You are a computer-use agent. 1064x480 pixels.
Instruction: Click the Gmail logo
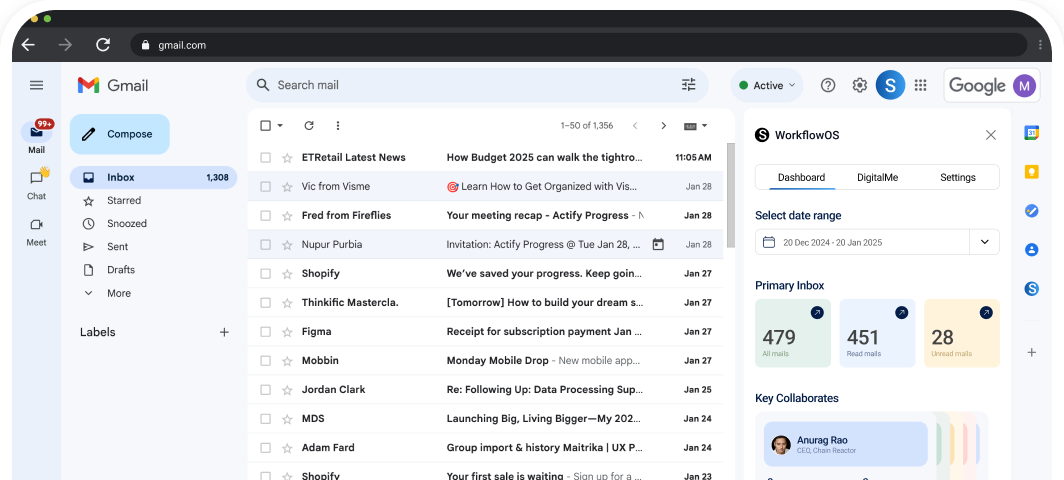pyautogui.click(x=113, y=86)
